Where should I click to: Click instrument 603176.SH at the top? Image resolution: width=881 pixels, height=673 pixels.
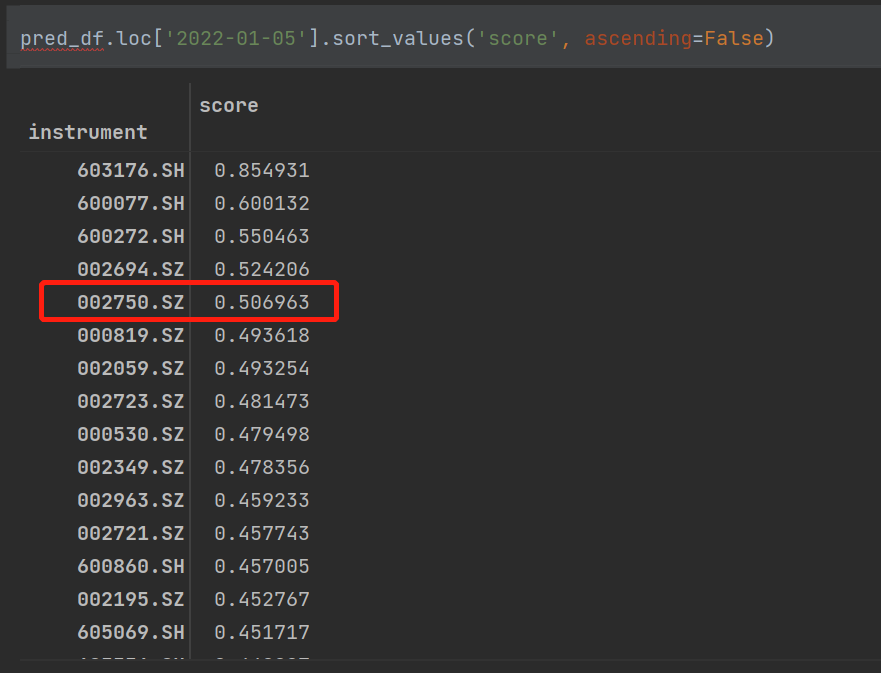131,170
